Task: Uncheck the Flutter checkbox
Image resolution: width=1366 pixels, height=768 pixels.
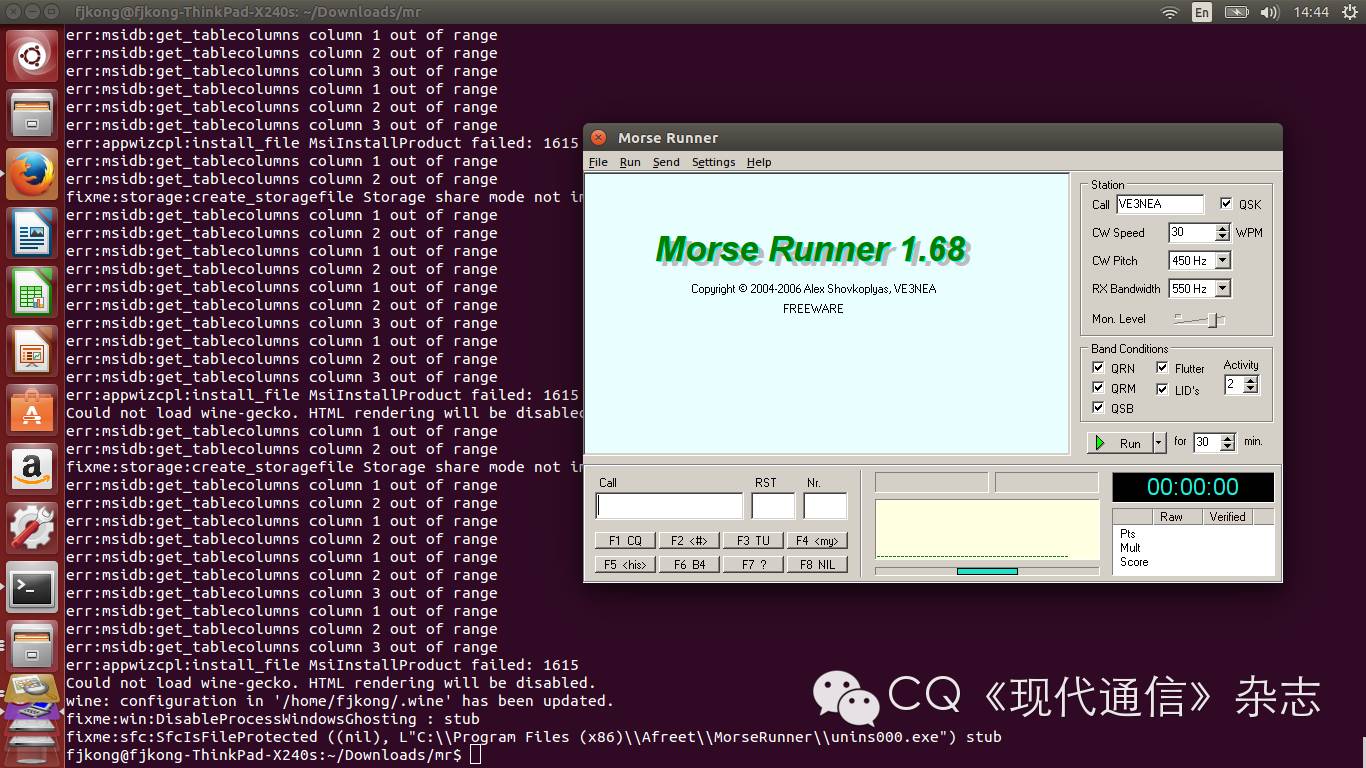Action: (x=1162, y=368)
